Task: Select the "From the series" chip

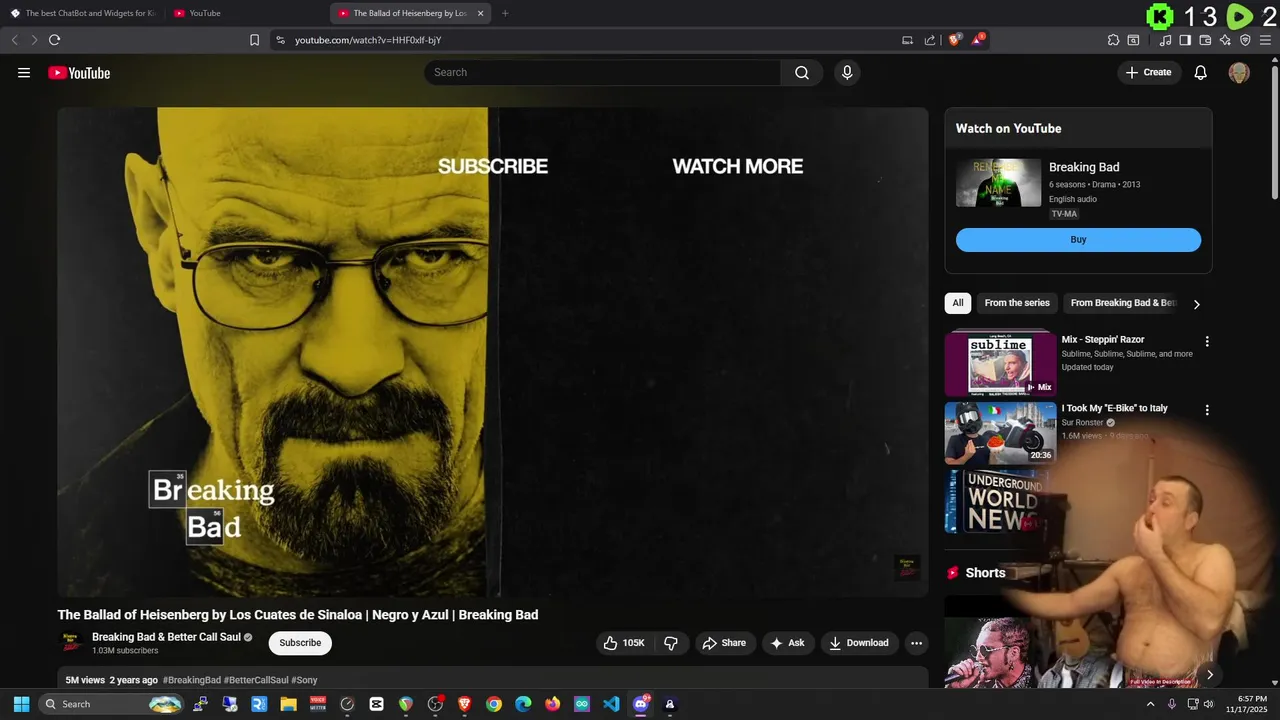Action: (1017, 303)
